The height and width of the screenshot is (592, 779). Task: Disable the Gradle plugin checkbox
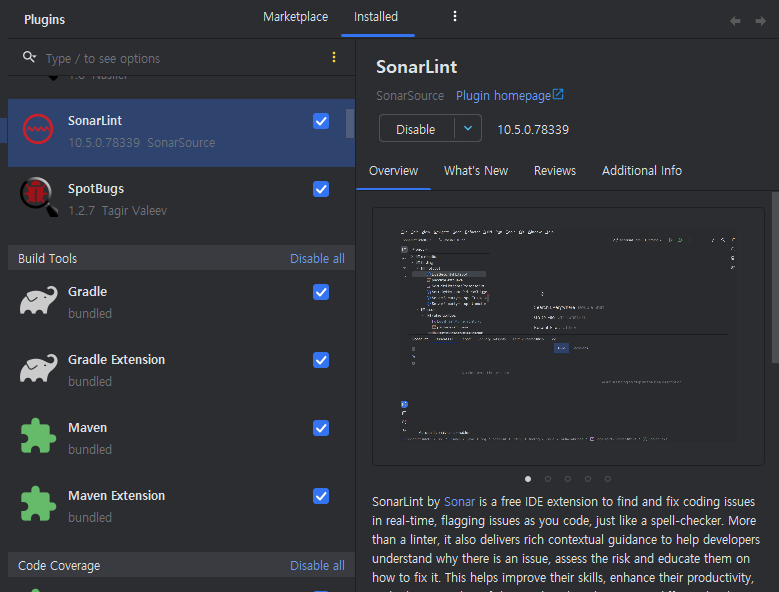pos(321,292)
